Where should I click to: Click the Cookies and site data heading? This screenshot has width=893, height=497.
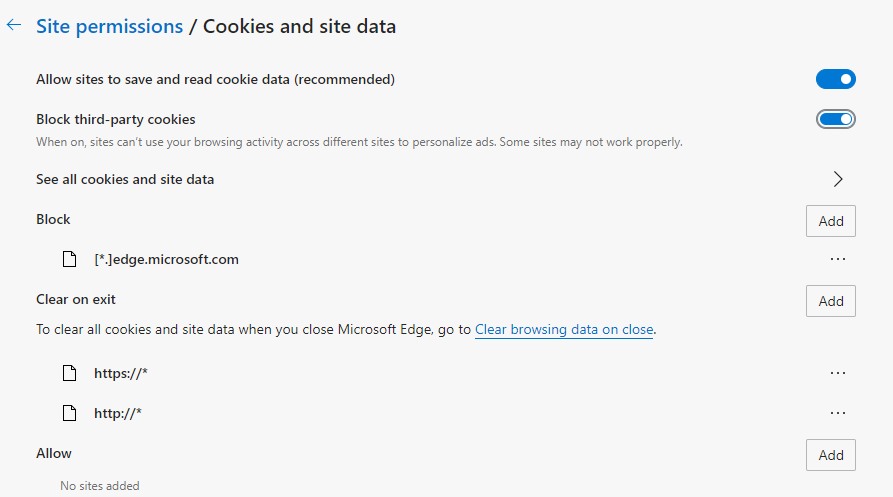[x=299, y=27]
